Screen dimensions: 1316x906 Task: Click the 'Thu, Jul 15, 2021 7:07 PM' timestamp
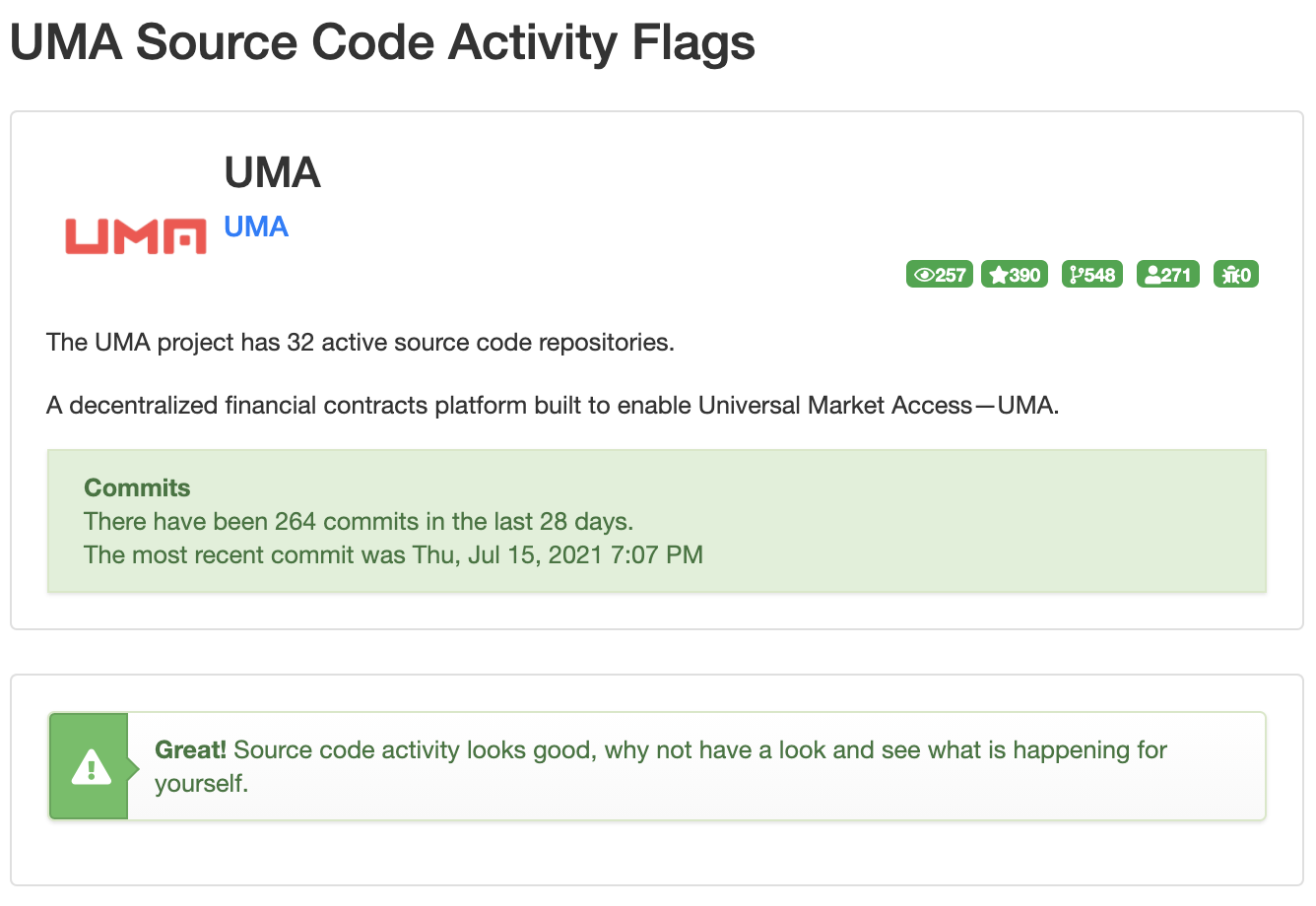tap(558, 554)
